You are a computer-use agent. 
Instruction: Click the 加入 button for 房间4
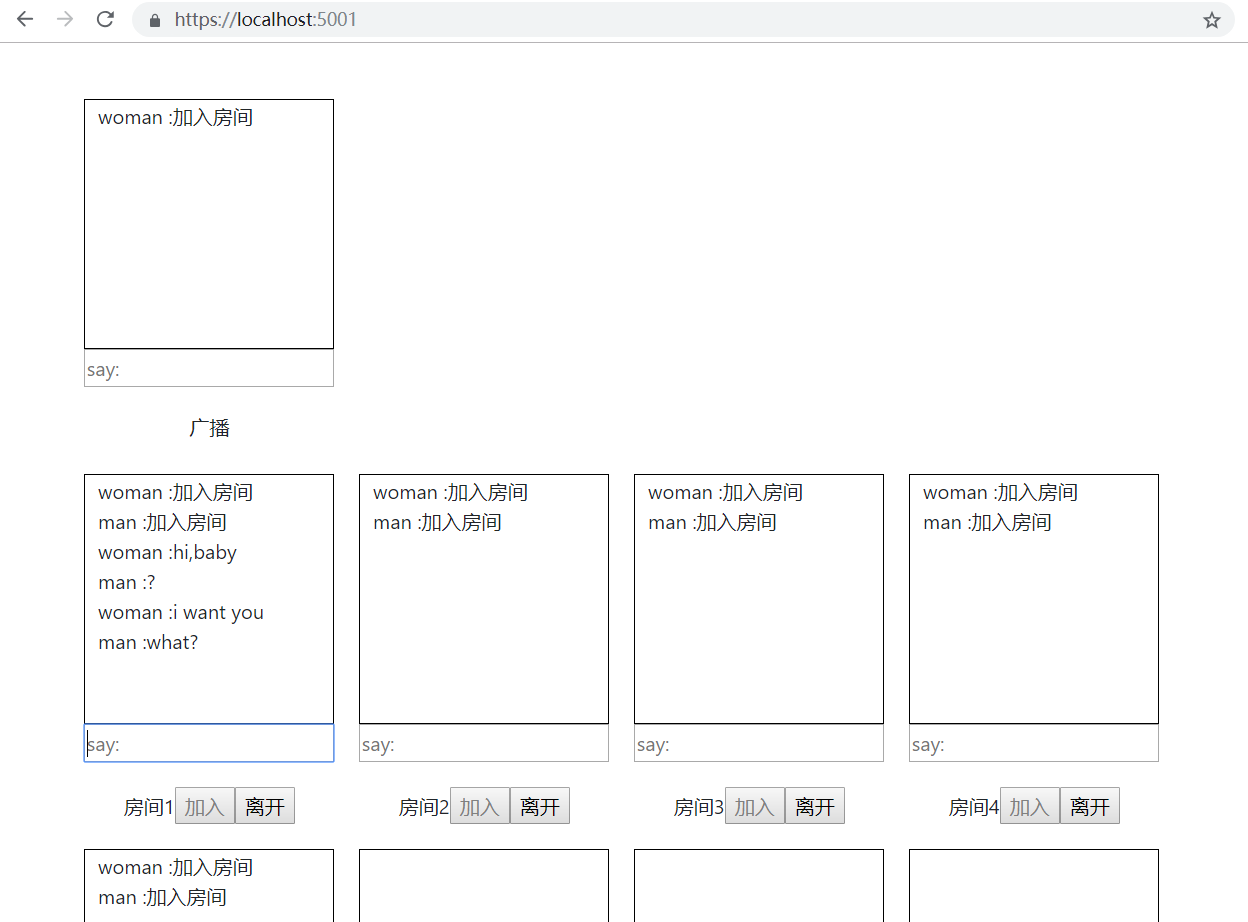coord(1030,806)
